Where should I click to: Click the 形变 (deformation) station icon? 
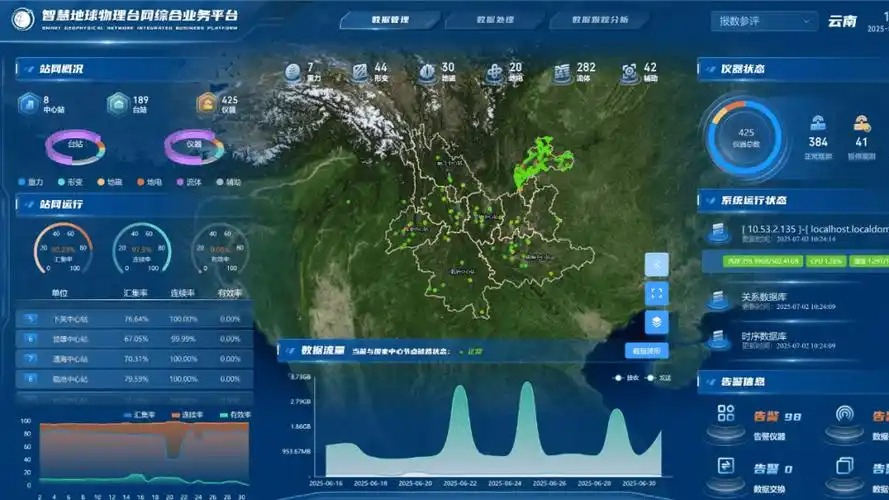tap(359, 73)
